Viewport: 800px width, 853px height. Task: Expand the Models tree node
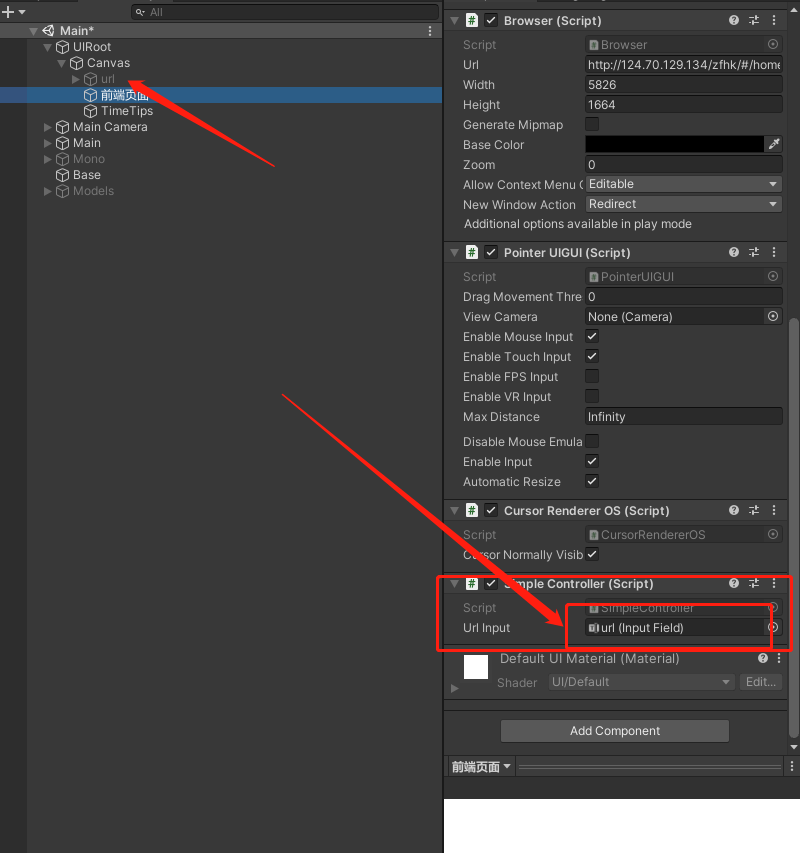pos(47,191)
